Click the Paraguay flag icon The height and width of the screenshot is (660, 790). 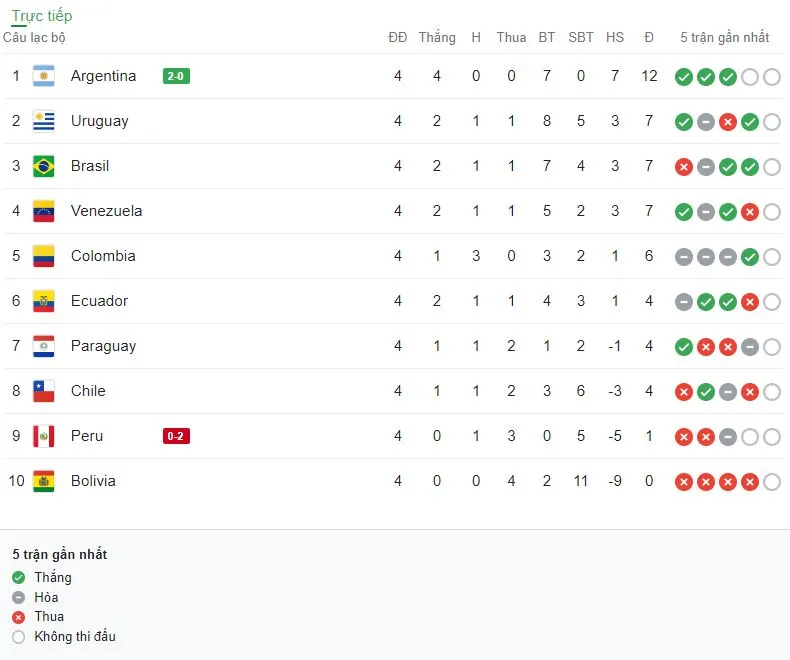tap(43, 346)
